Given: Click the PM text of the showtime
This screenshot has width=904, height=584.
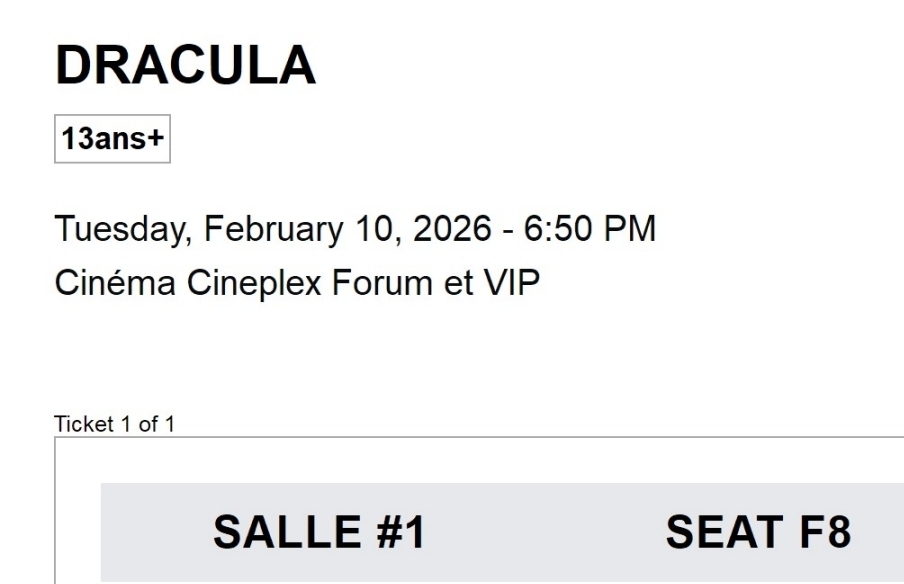Looking at the screenshot, I should (x=627, y=229).
